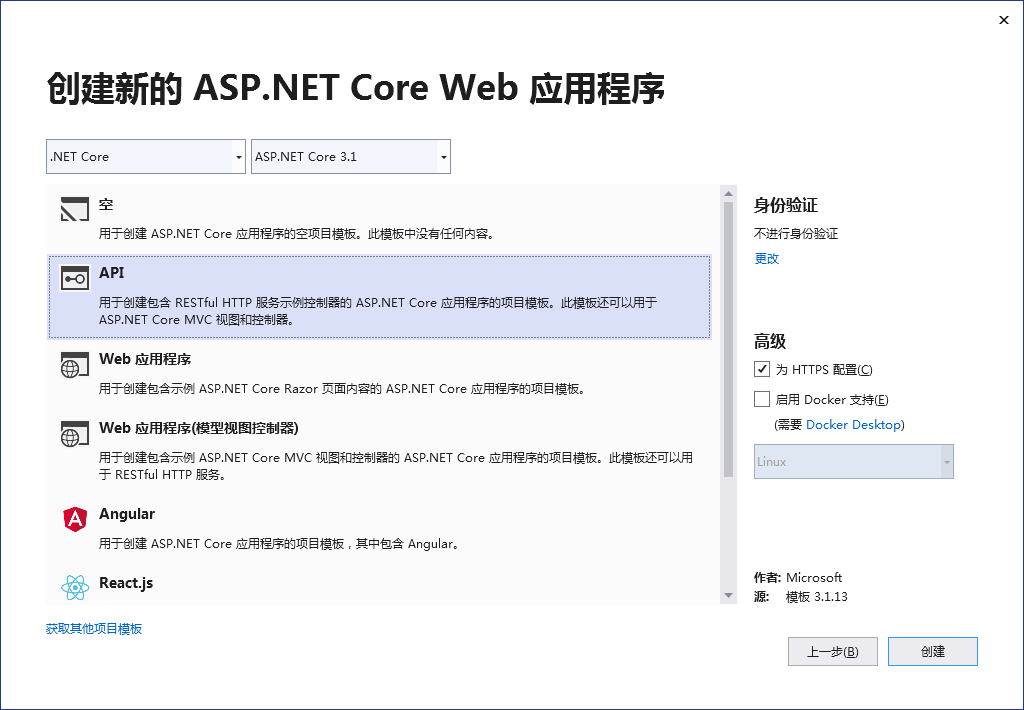This screenshot has height=710, width=1024.
Task: Open the .NET Core framework dropdown
Action: 146,157
